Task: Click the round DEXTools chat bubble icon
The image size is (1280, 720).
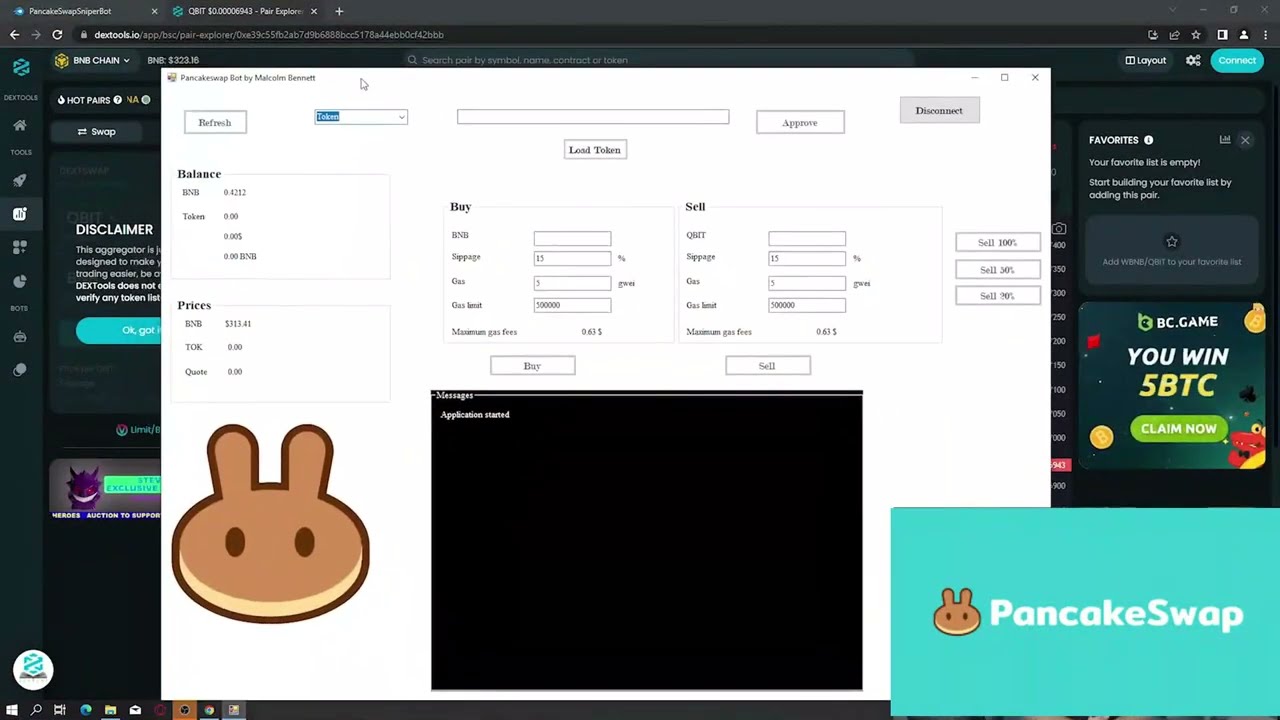Action: (33, 669)
